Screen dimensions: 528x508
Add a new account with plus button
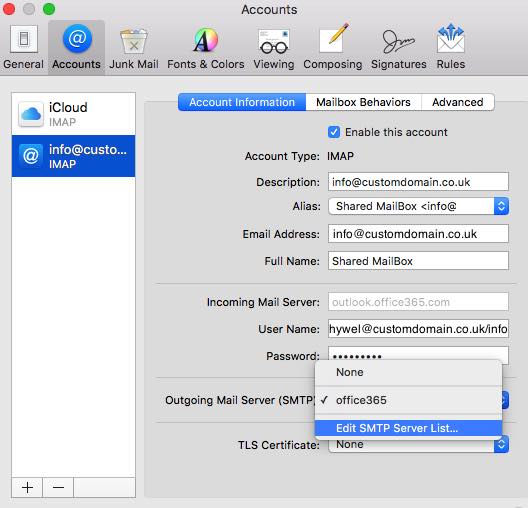point(27,487)
